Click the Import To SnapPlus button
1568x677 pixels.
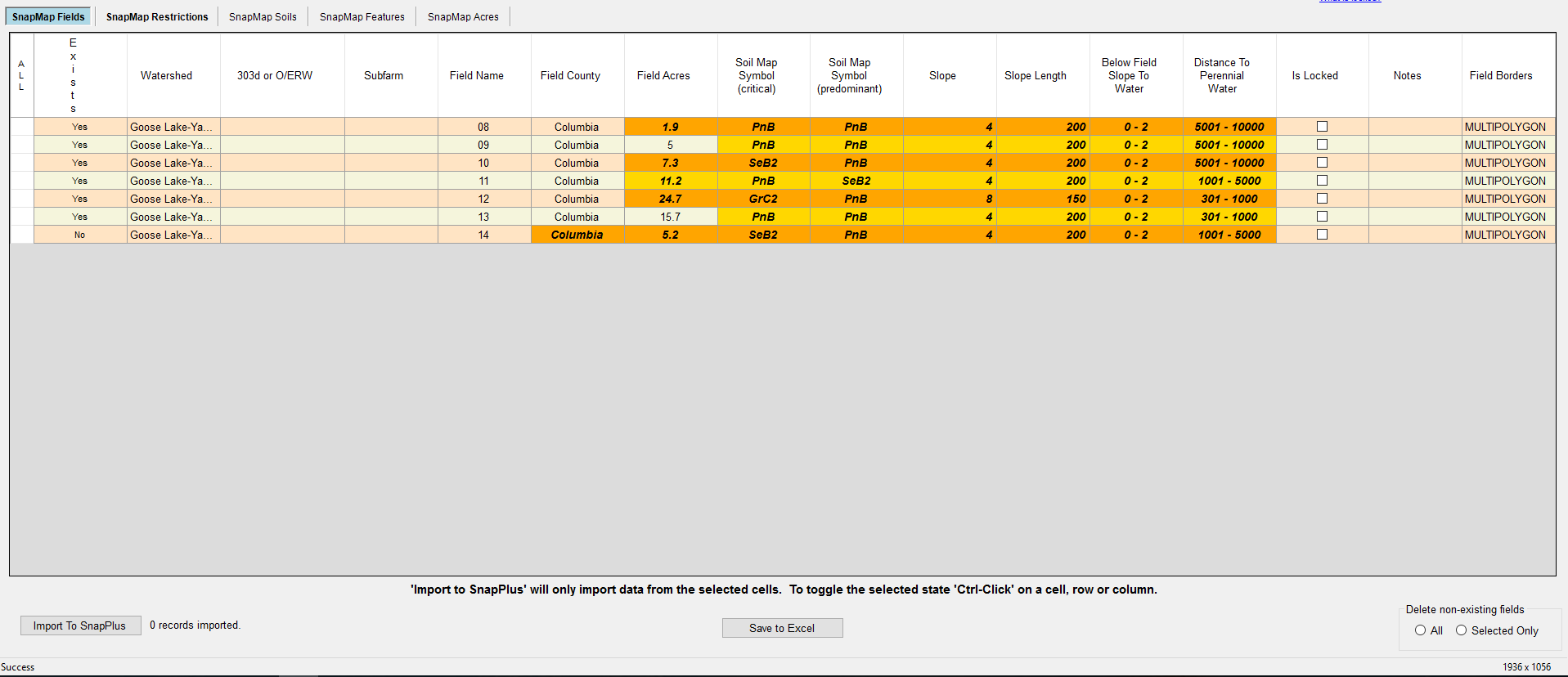(80, 625)
